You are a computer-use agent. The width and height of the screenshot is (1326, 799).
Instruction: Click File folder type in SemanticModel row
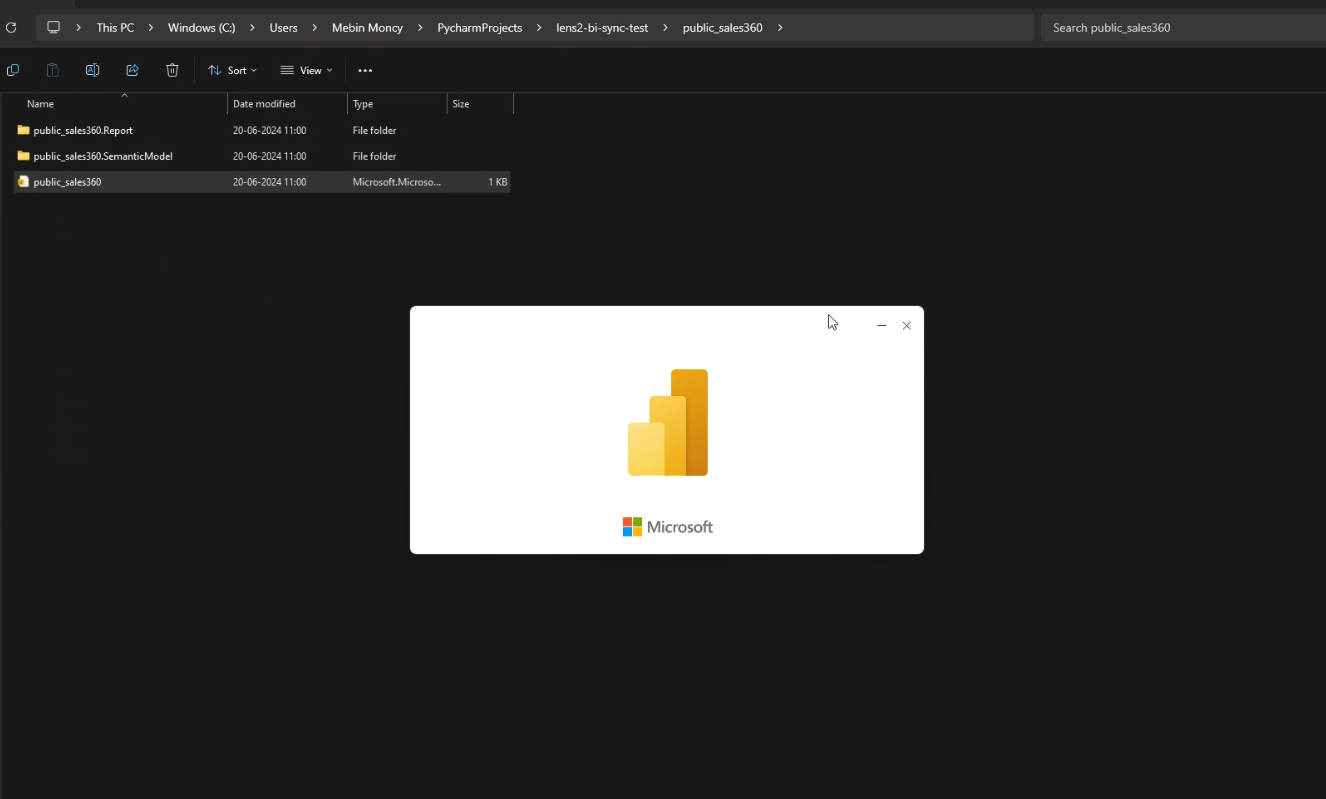click(x=374, y=156)
